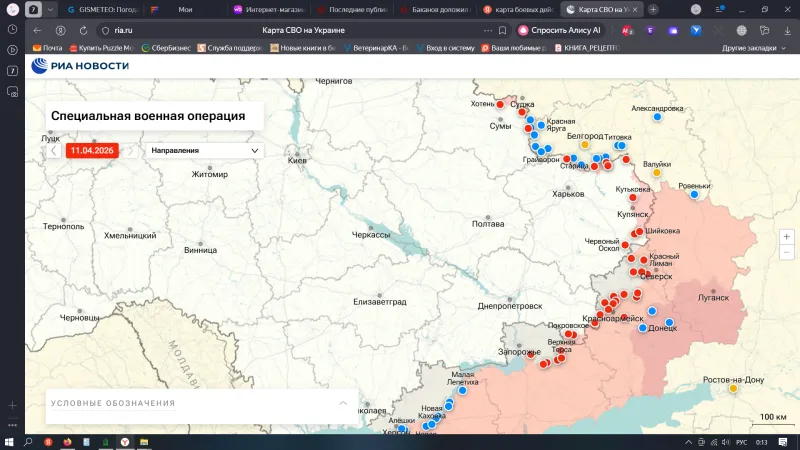The width and height of the screenshot is (800, 450).
Task: Go to previous date with left arrow
Action: point(55,151)
